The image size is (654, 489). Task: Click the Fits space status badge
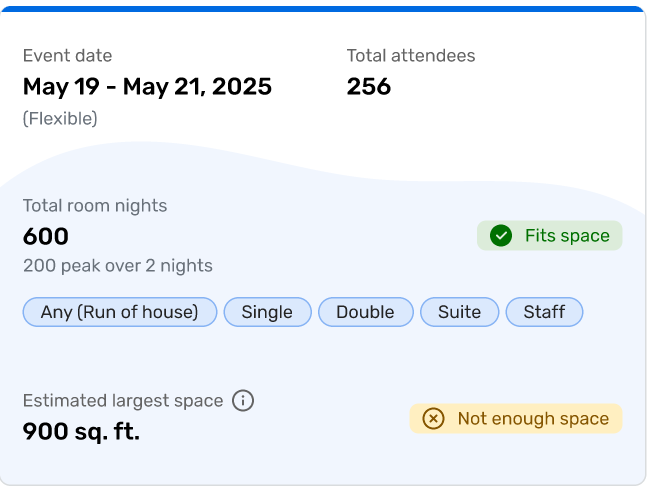(550, 236)
